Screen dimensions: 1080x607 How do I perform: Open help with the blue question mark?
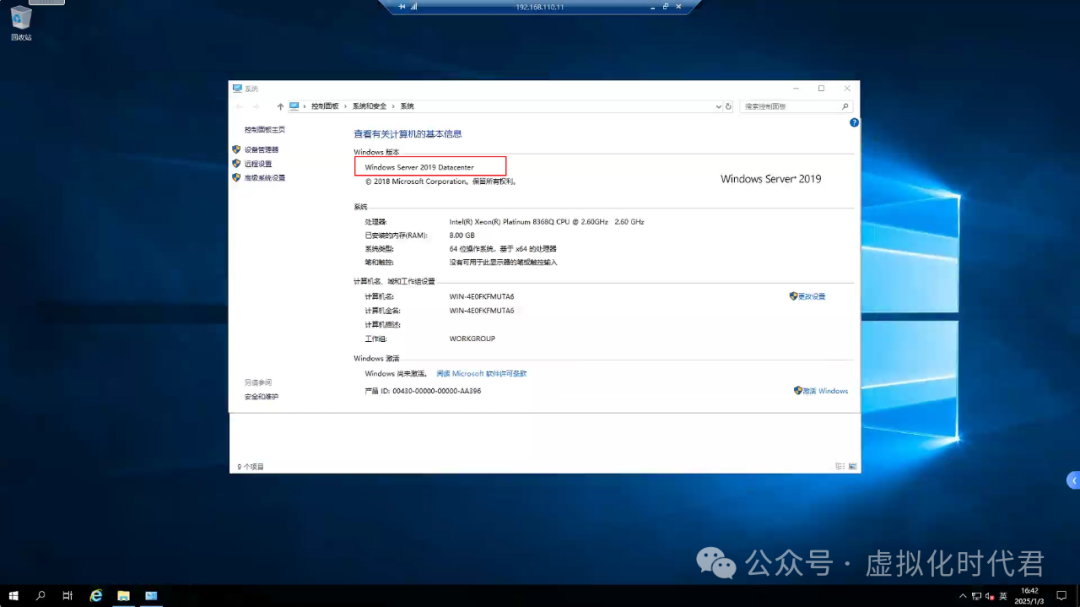pyautogui.click(x=854, y=123)
